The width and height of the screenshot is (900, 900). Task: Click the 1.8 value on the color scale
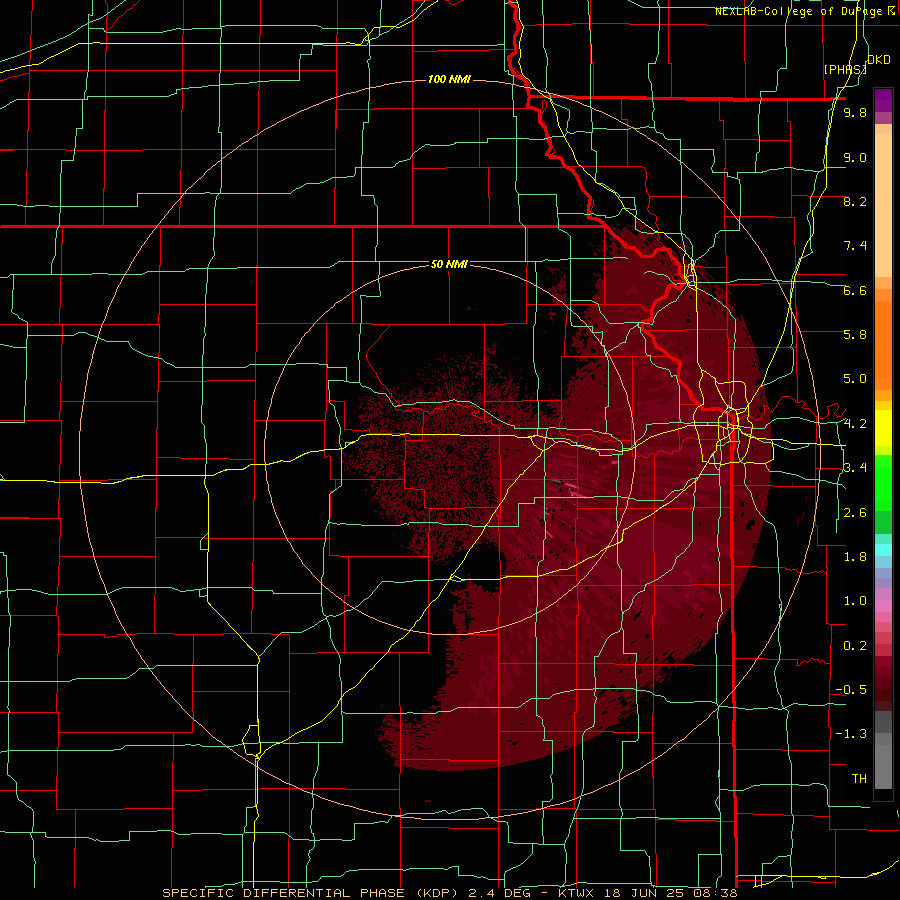click(855, 557)
